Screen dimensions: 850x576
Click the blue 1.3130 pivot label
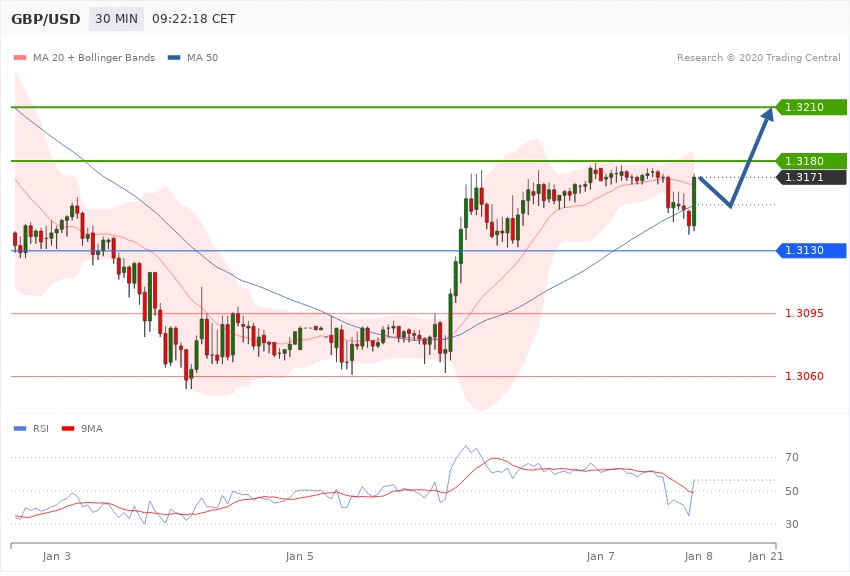click(x=811, y=250)
